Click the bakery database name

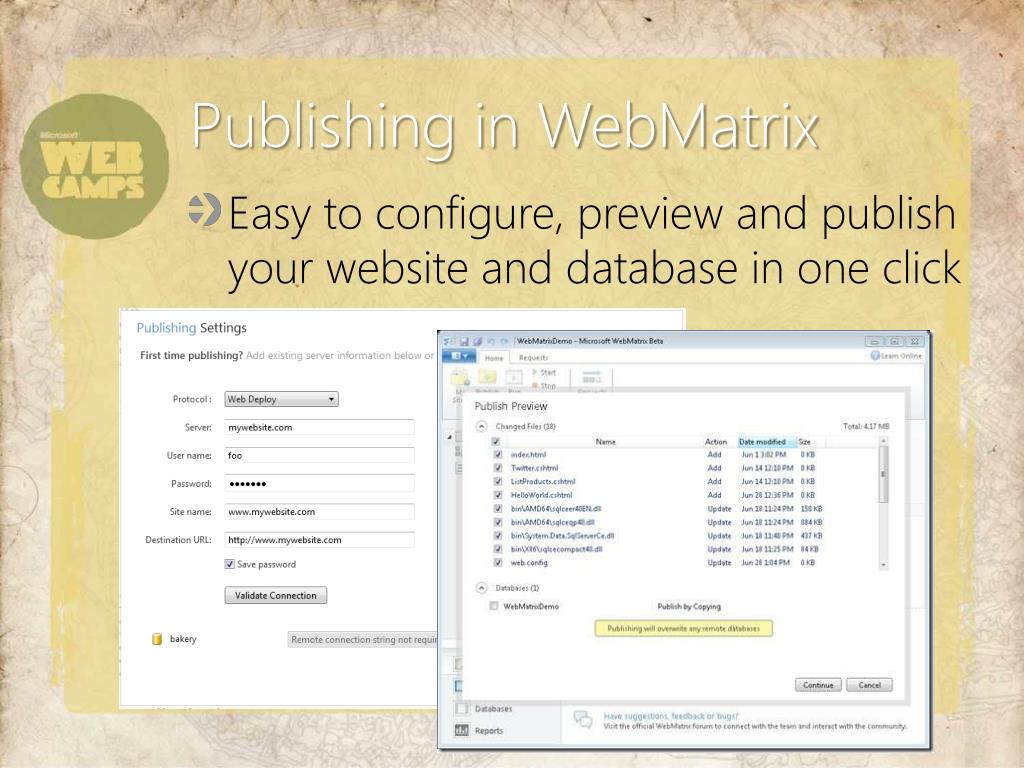183,639
